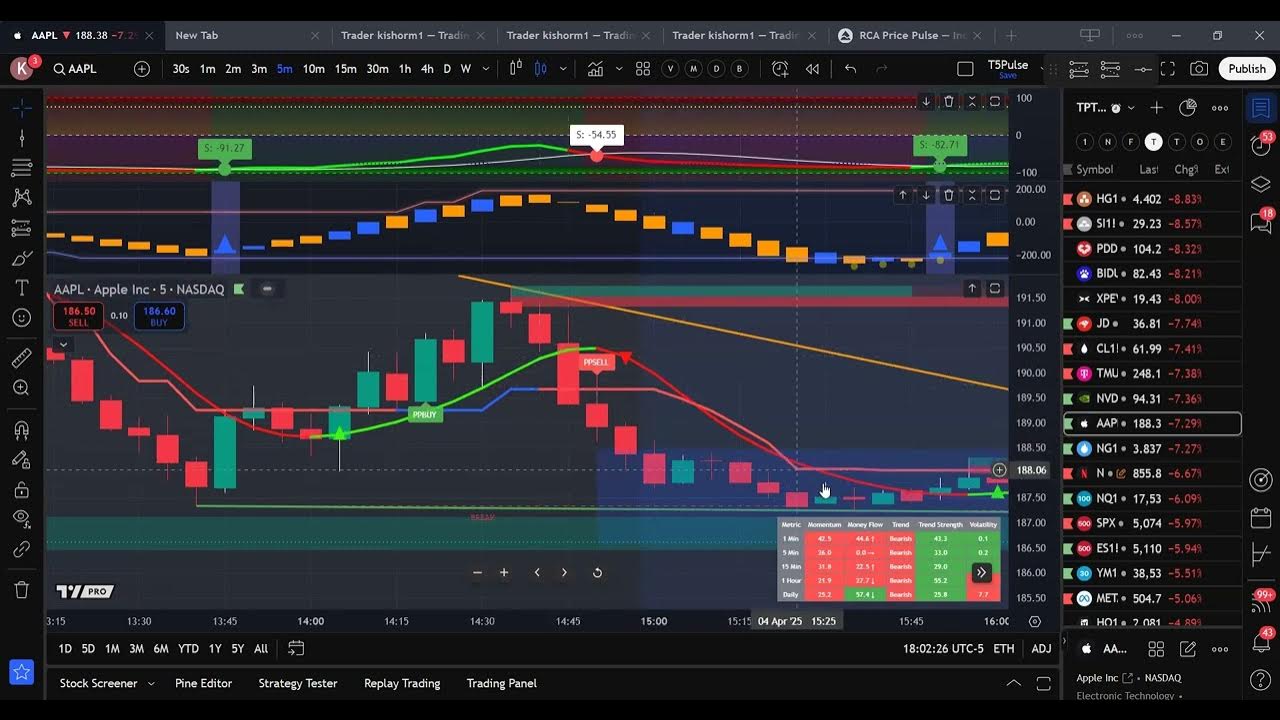
Task: Click the Publish button
Action: [x=1247, y=69]
